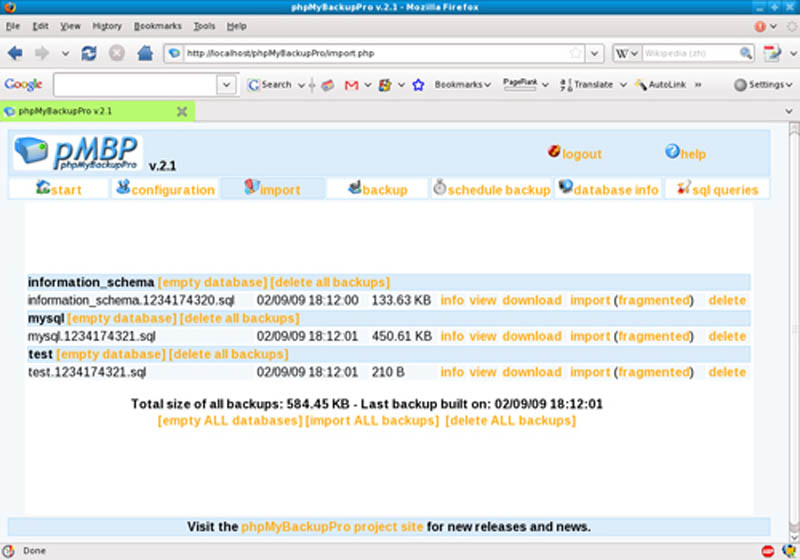Click the red stop icon in the status bar
The width and height of the screenshot is (800, 560).
[767, 551]
